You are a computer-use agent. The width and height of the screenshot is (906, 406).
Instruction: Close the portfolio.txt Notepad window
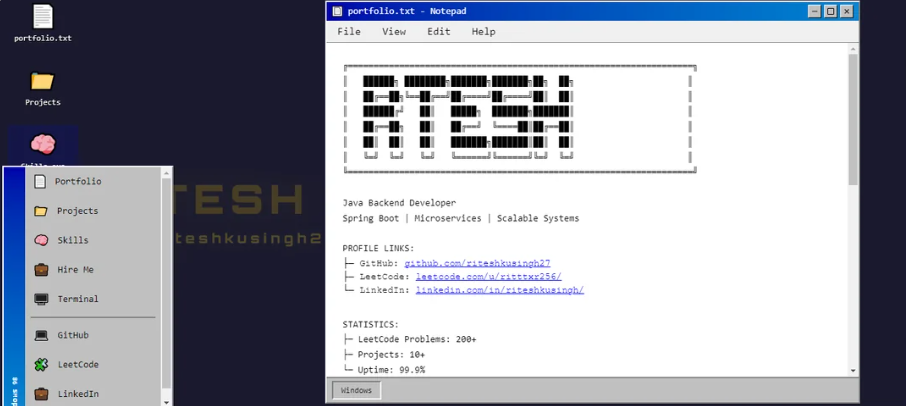pyautogui.click(x=846, y=11)
